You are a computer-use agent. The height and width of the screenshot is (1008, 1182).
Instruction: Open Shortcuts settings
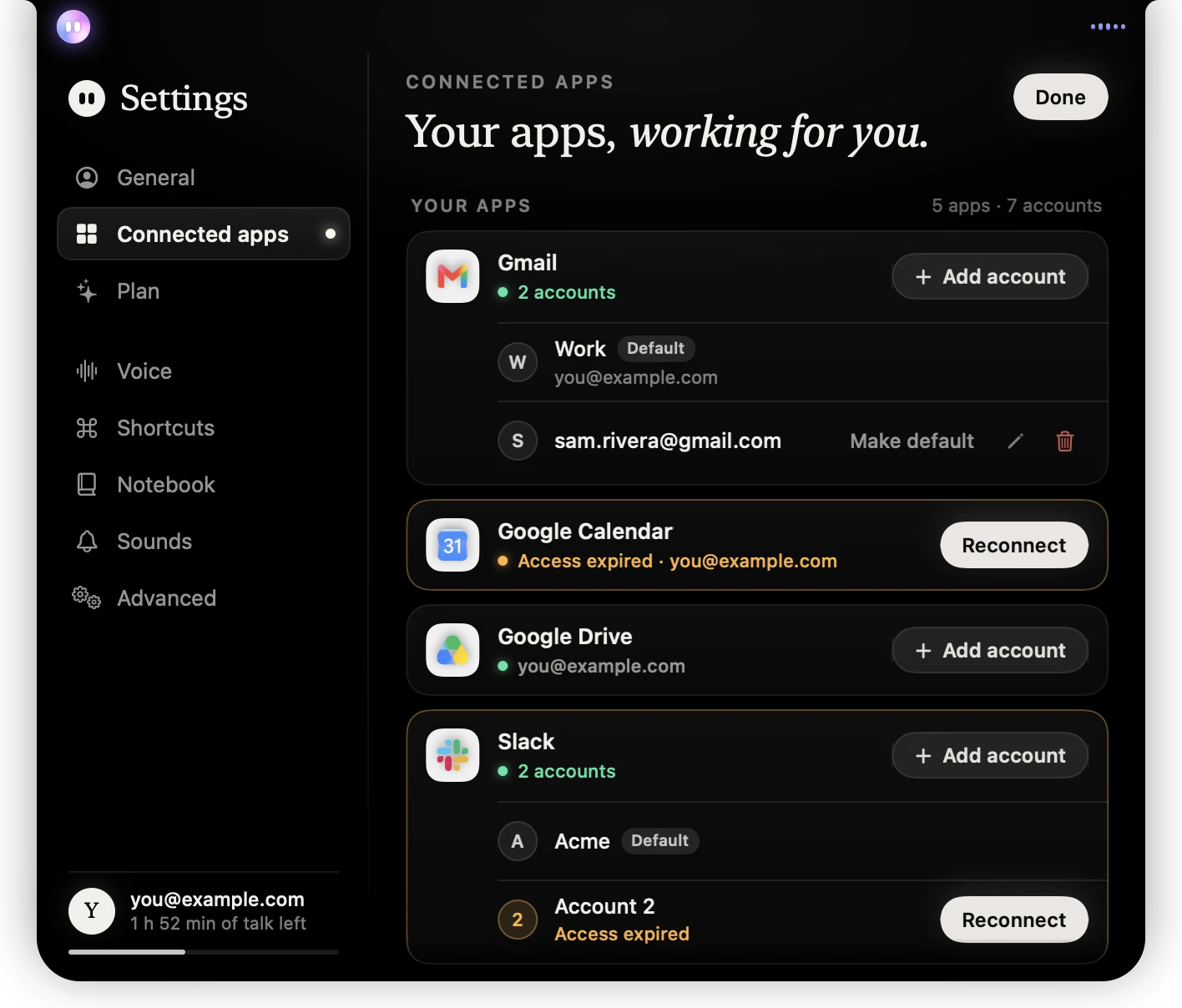(204, 428)
